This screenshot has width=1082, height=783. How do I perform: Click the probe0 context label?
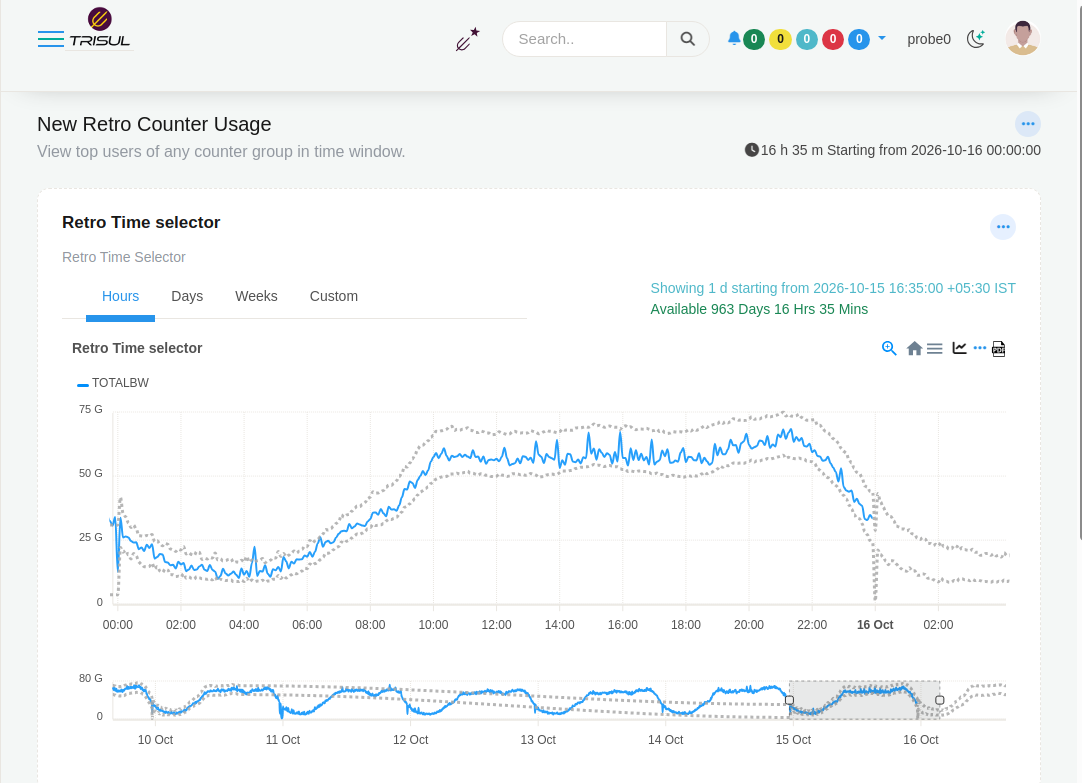[x=929, y=39]
